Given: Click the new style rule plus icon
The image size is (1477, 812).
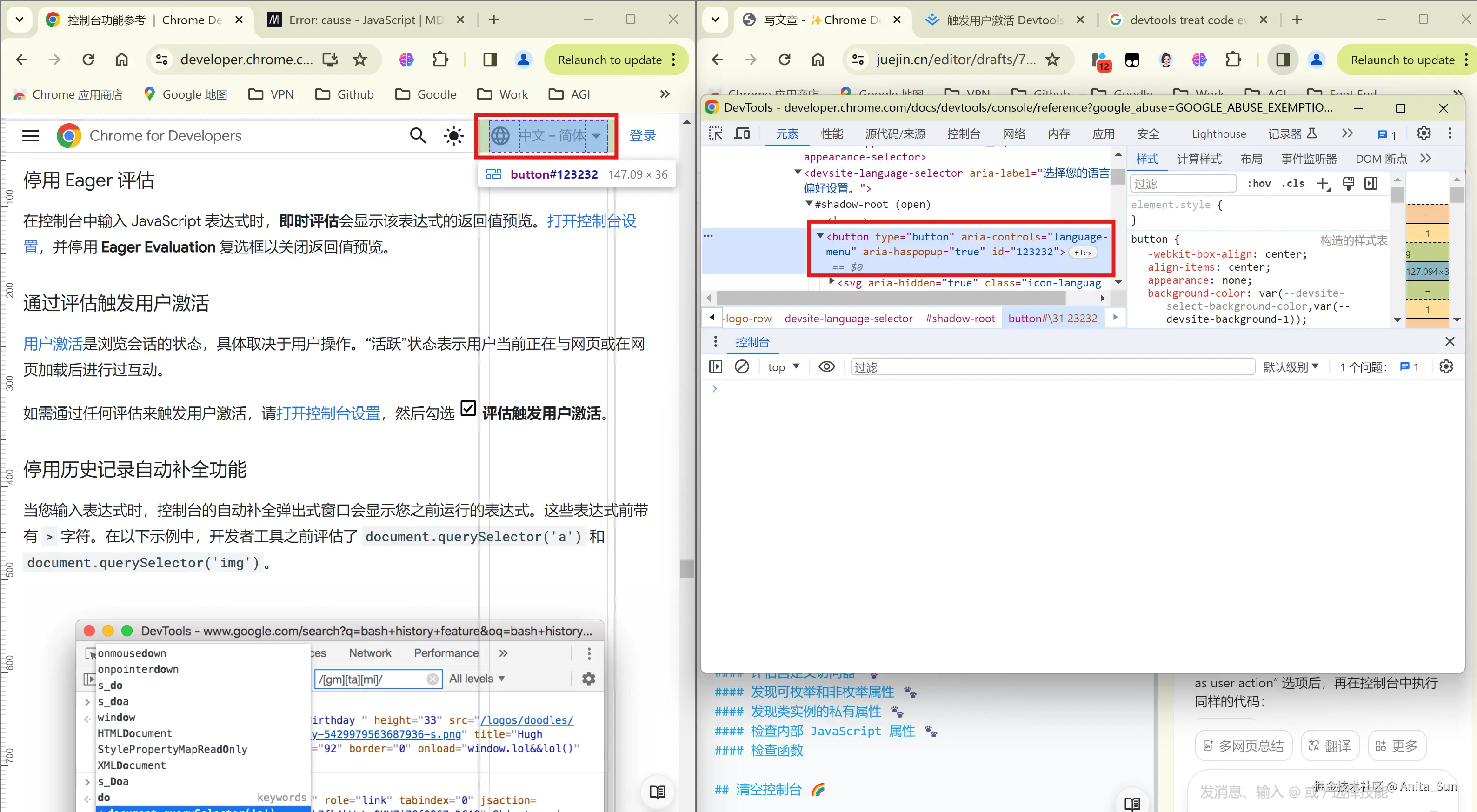Looking at the screenshot, I should click(x=1323, y=184).
